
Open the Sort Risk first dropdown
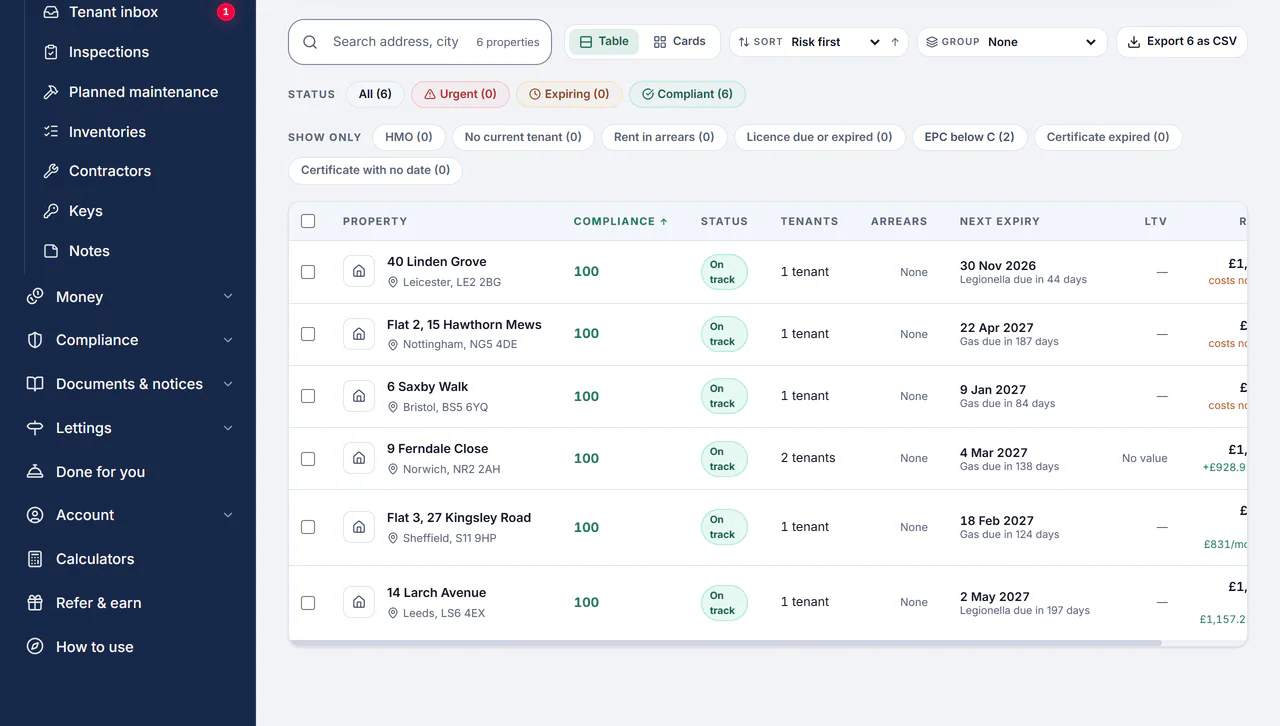click(x=835, y=42)
